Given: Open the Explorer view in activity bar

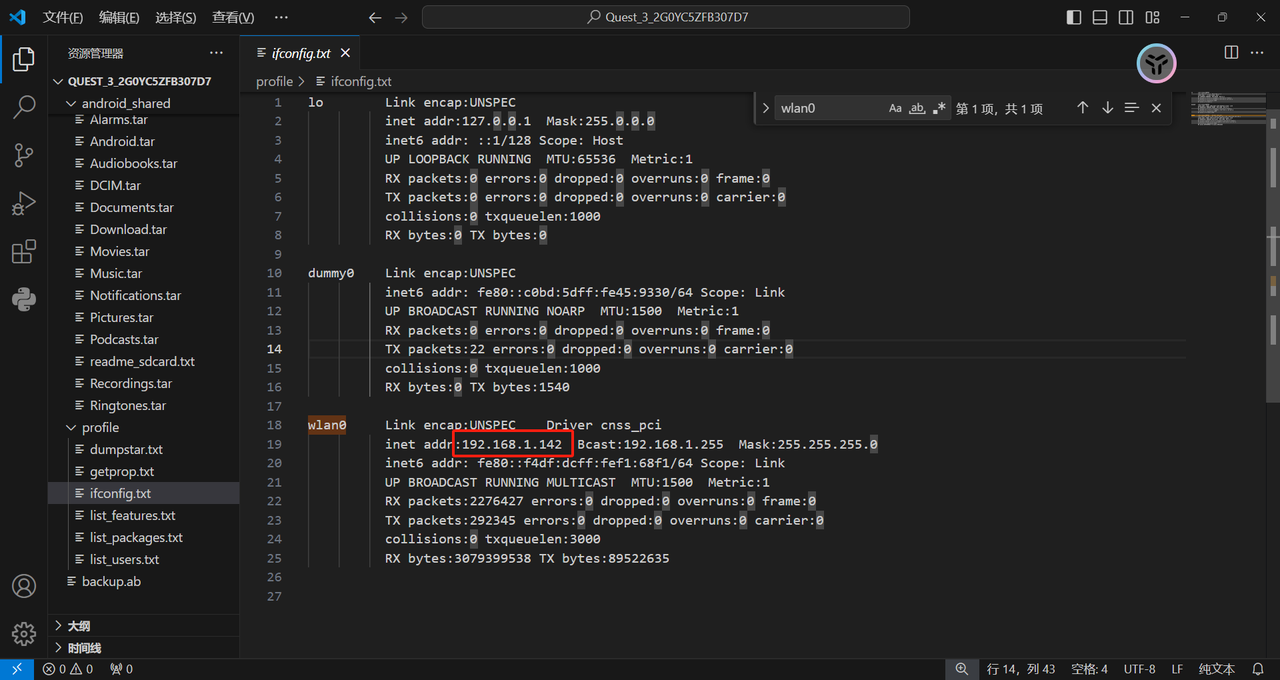Looking at the screenshot, I should [24, 60].
